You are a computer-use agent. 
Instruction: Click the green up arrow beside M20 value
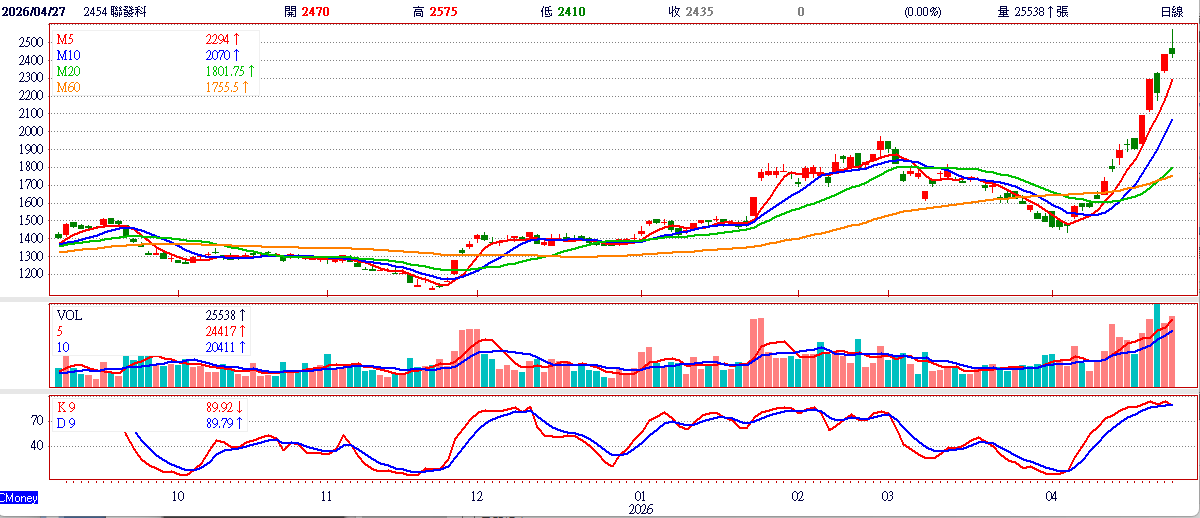[252, 71]
